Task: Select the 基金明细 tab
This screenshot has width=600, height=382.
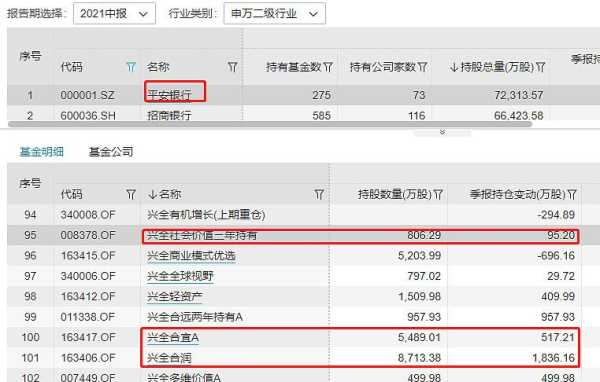Action: [42, 152]
